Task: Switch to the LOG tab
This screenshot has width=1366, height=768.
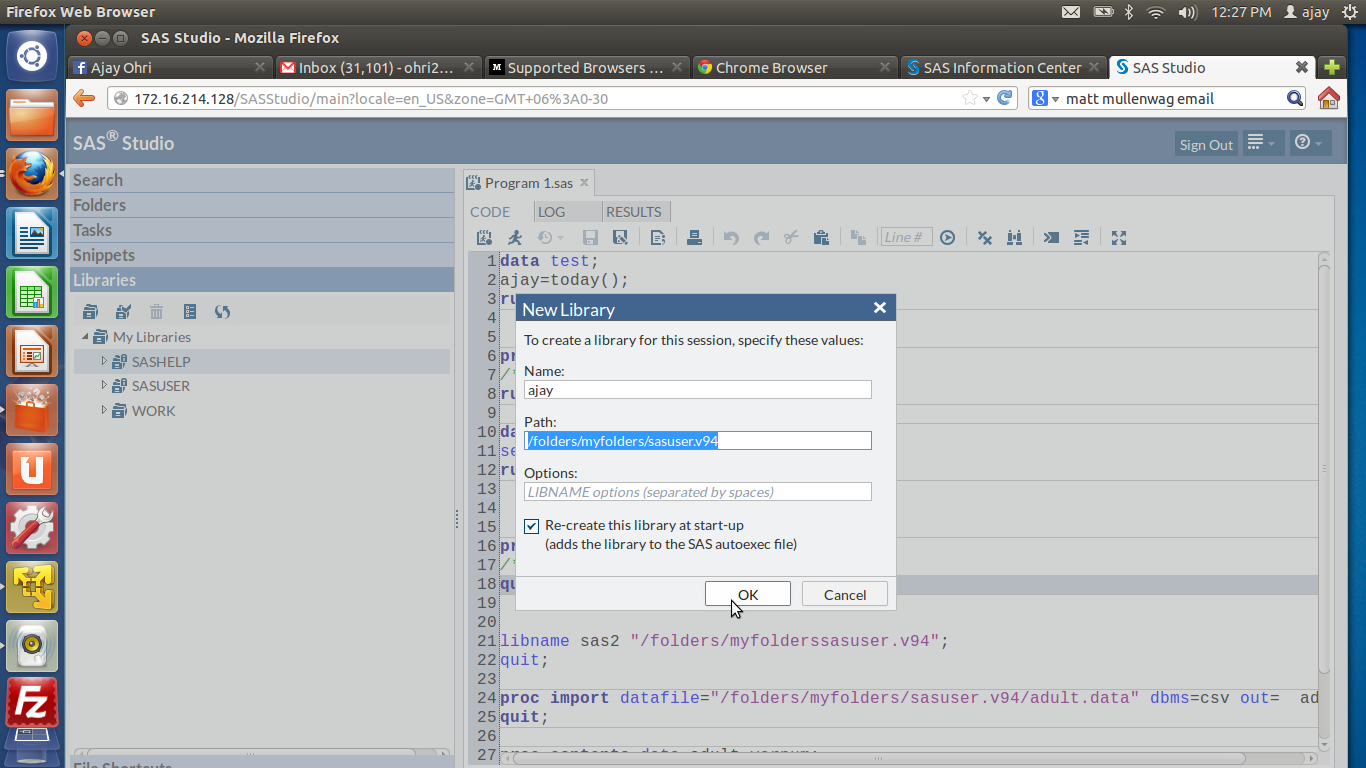Action: [551, 212]
